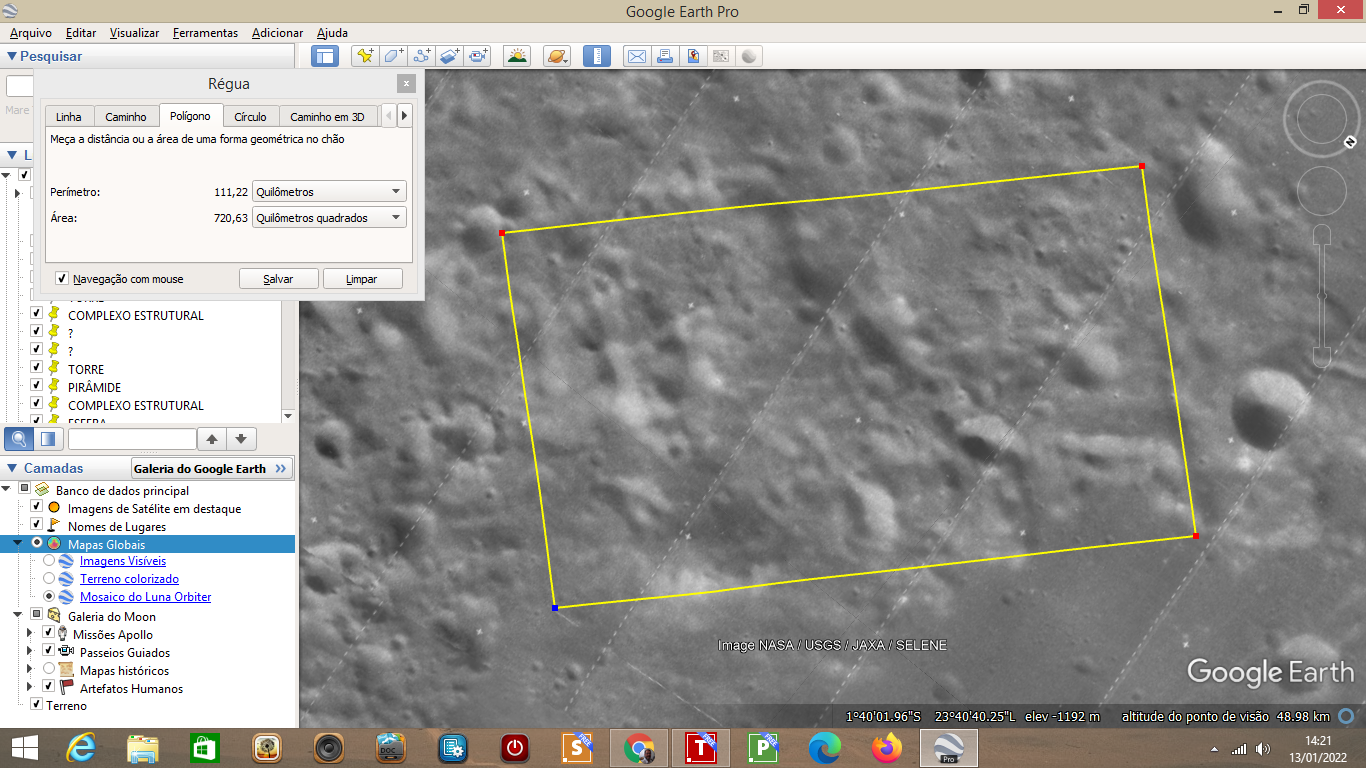Image resolution: width=1366 pixels, height=768 pixels.
Task: Click the look-around joystick eye ring
Action: [1321, 118]
